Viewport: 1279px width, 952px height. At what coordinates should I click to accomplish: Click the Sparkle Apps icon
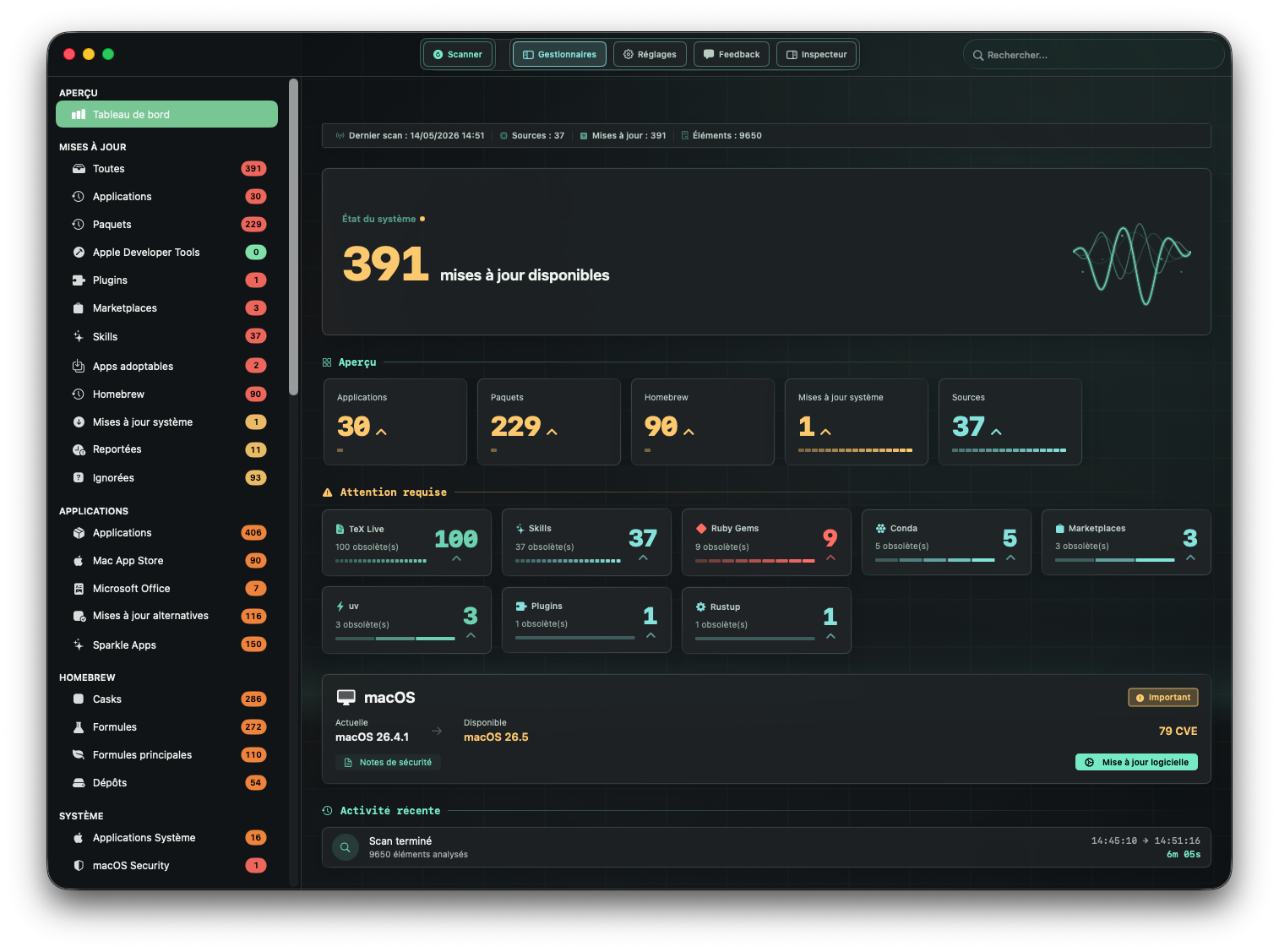pyautogui.click(x=79, y=645)
